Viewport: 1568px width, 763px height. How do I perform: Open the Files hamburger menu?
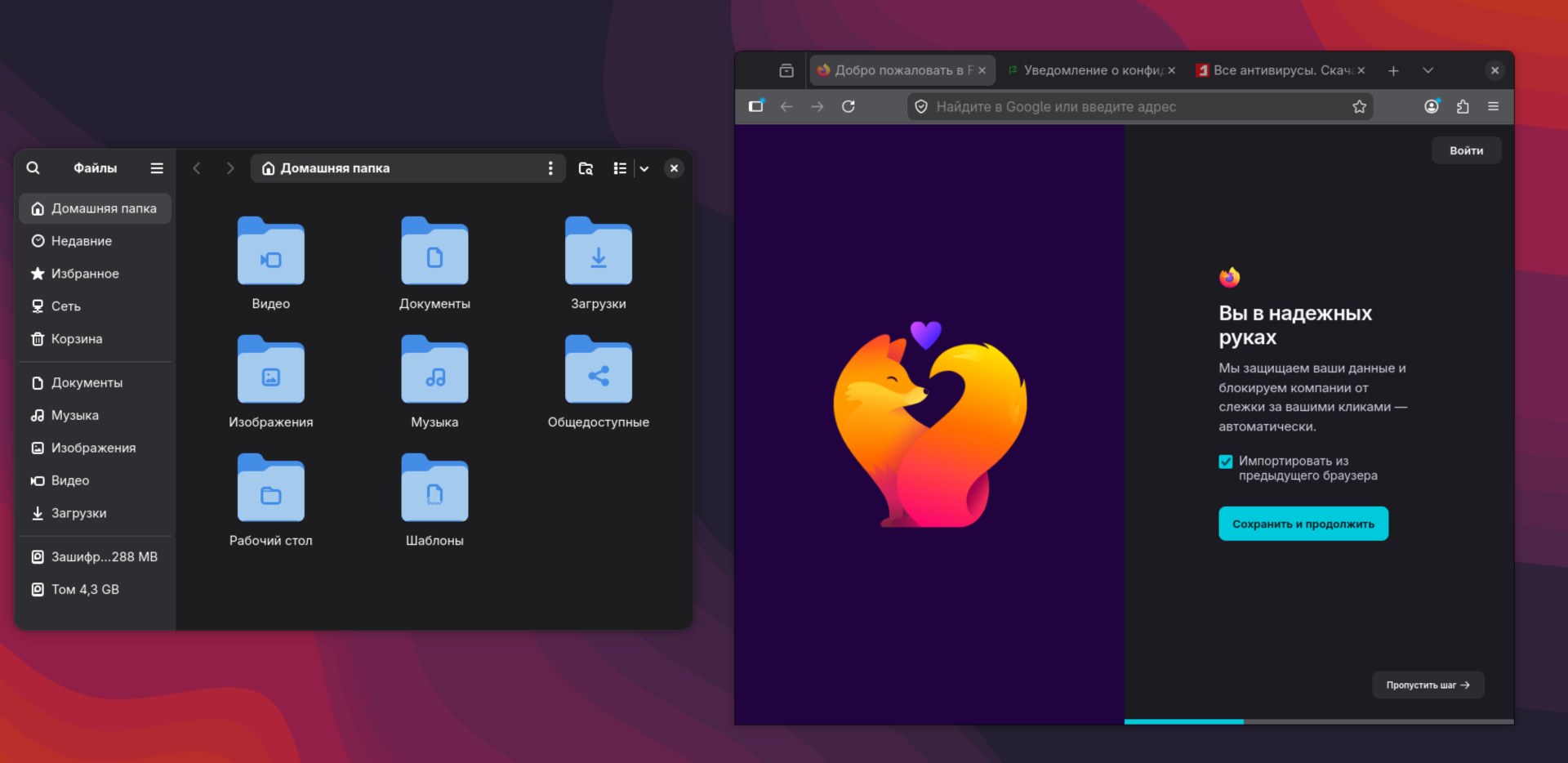(x=157, y=168)
